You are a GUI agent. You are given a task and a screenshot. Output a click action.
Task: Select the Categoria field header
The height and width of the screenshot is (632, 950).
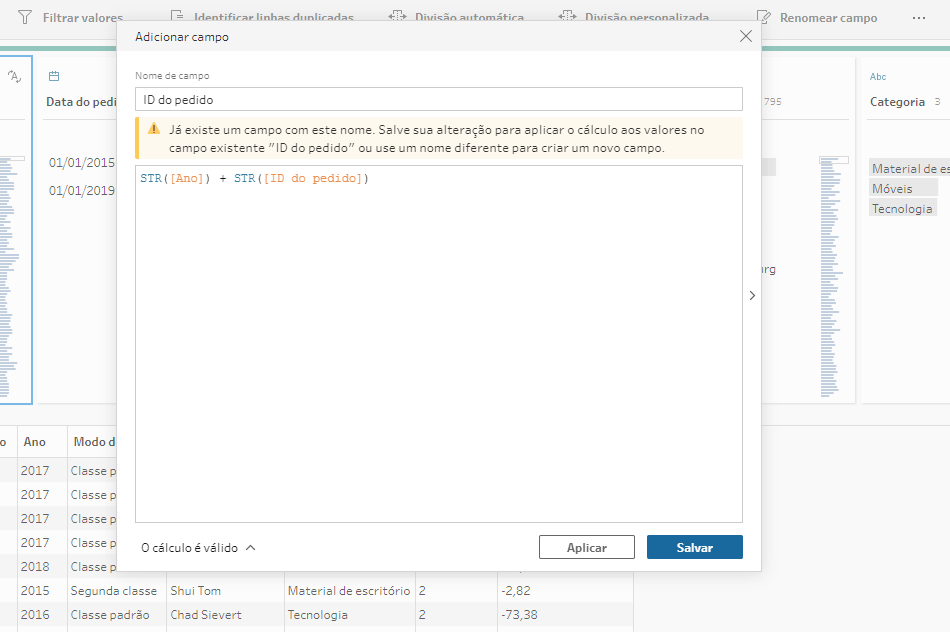click(x=897, y=102)
